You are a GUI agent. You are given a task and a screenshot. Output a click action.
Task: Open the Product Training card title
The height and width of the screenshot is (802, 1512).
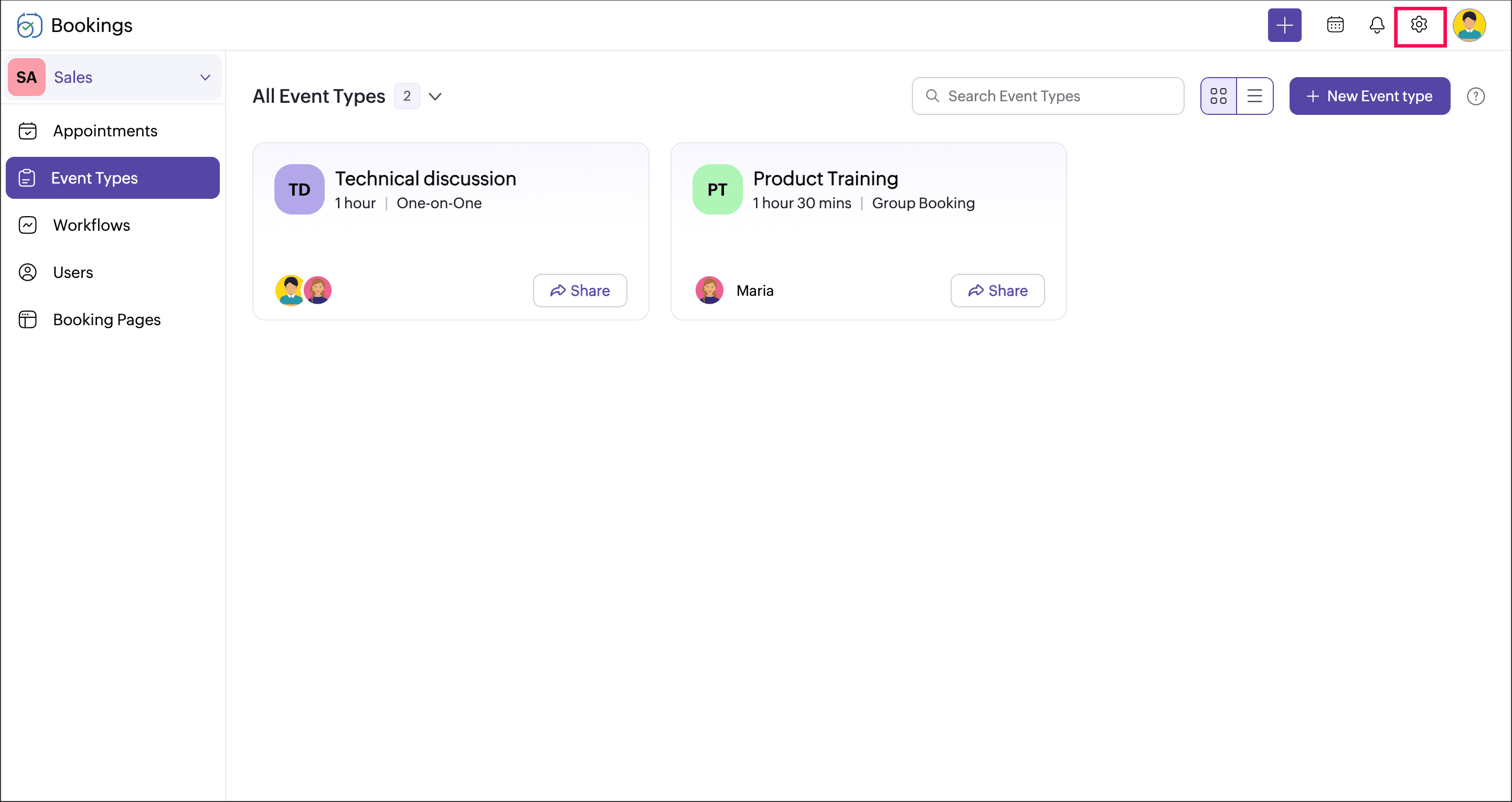pos(825,178)
